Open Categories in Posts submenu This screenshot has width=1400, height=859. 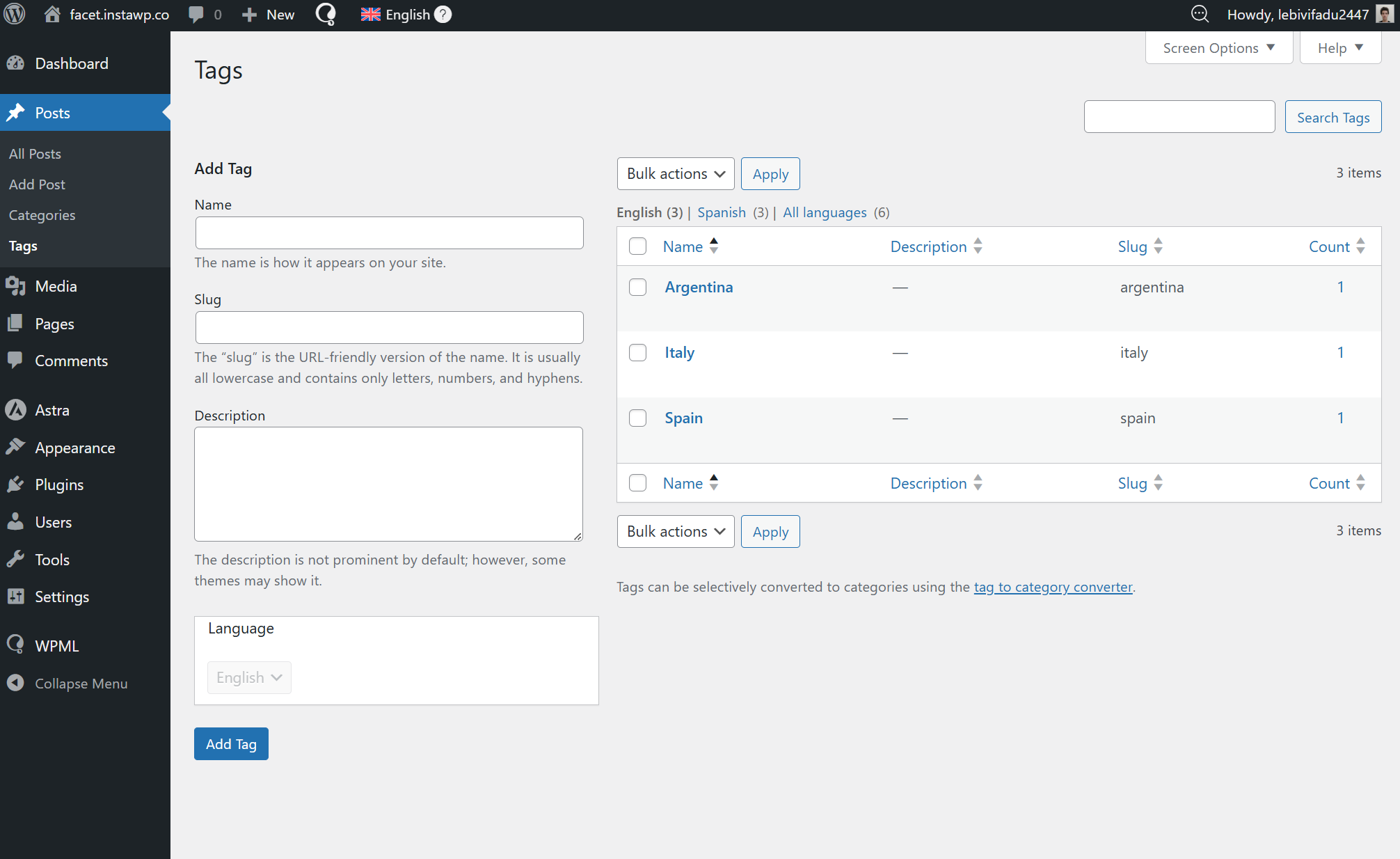pos(42,215)
